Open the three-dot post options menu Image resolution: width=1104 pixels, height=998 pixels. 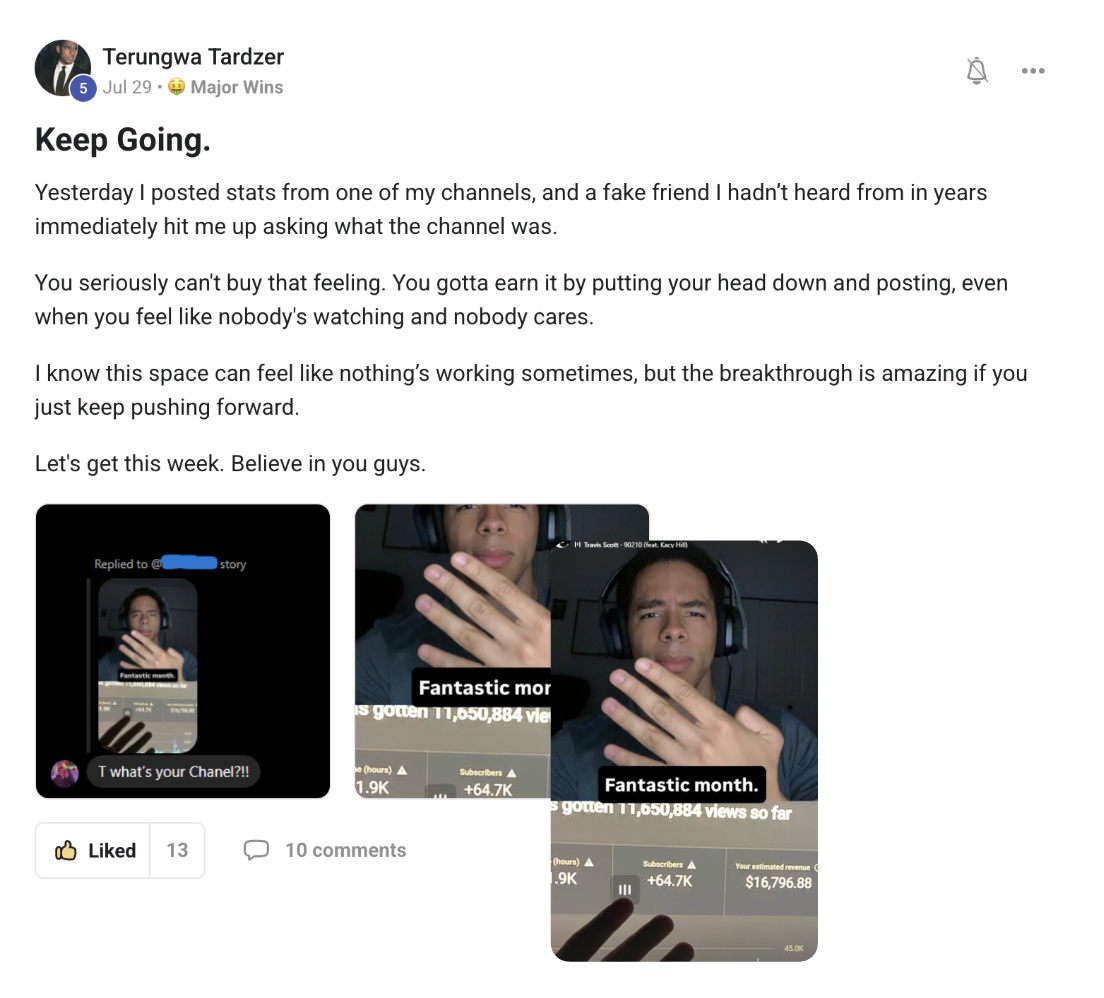click(x=1033, y=70)
